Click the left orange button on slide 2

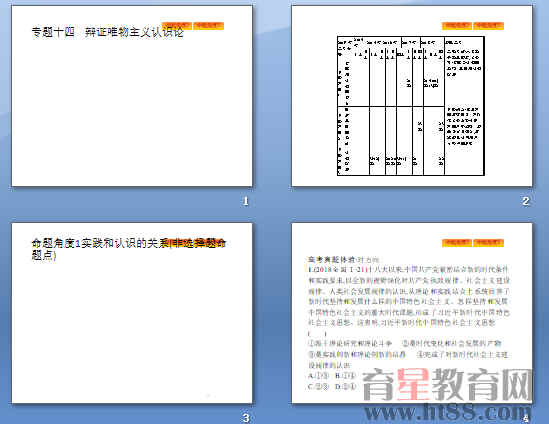coord(457,26)
